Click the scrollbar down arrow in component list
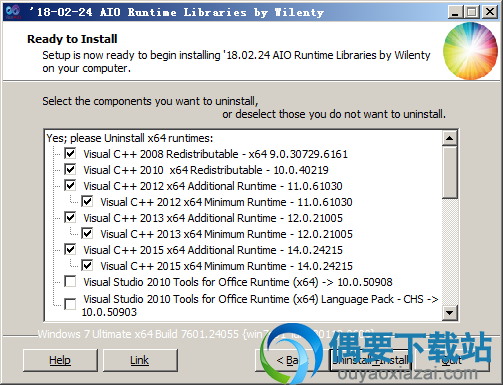This screenshot has width=503, height=385. point(450,313)
